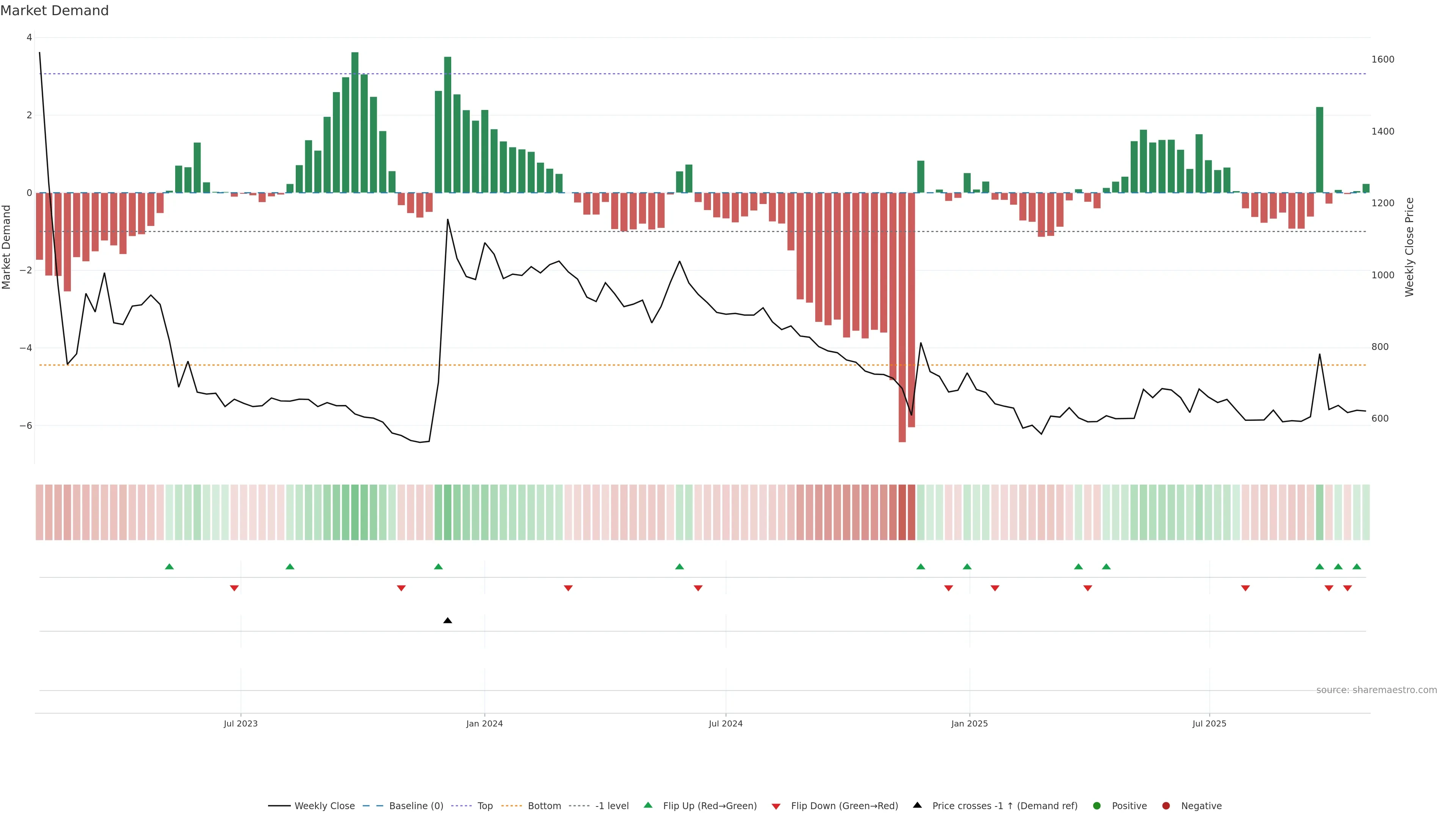Image resolution: width=1456 pixels, height=819 pixels.
Task: Click the dark red Negative legend dot
Action: tap(1166, 805)
